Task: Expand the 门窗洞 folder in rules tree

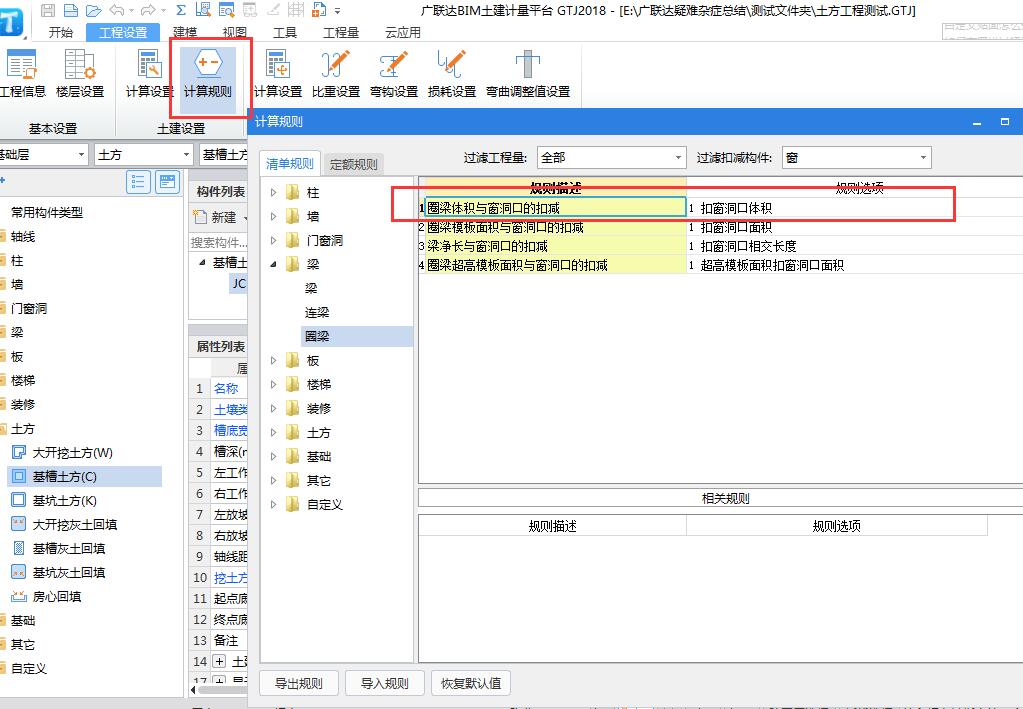Action: (273, 240)
